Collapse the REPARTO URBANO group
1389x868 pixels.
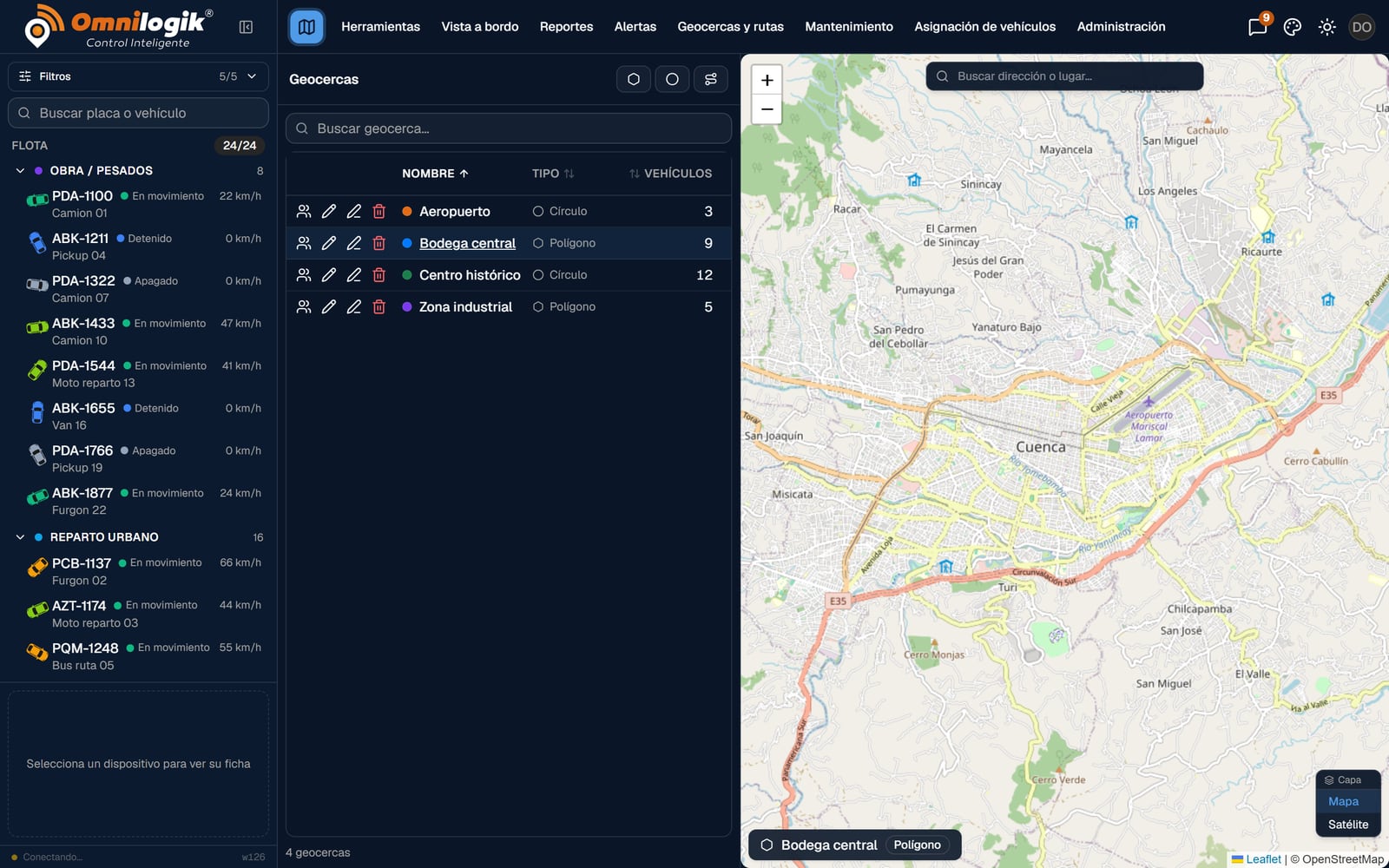[x=20, y=537]
